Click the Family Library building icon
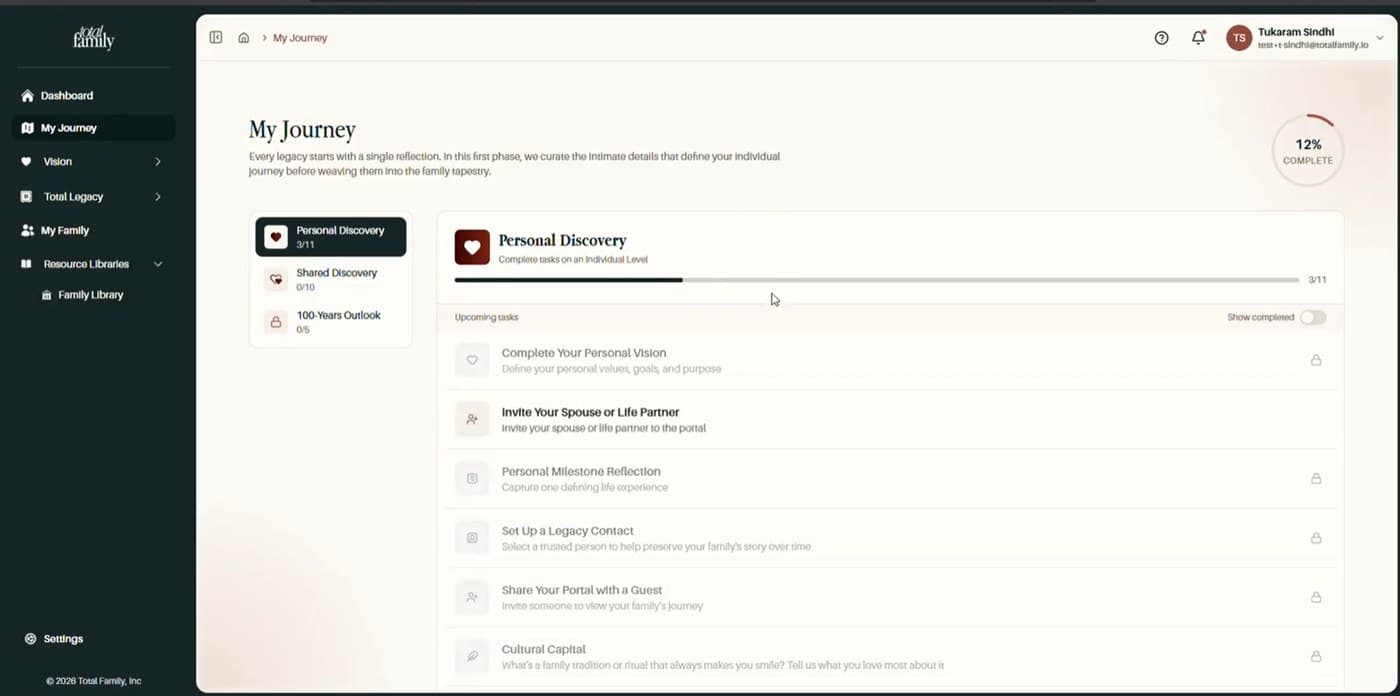Screen dimensions: 1400x696 coord(47,295)
